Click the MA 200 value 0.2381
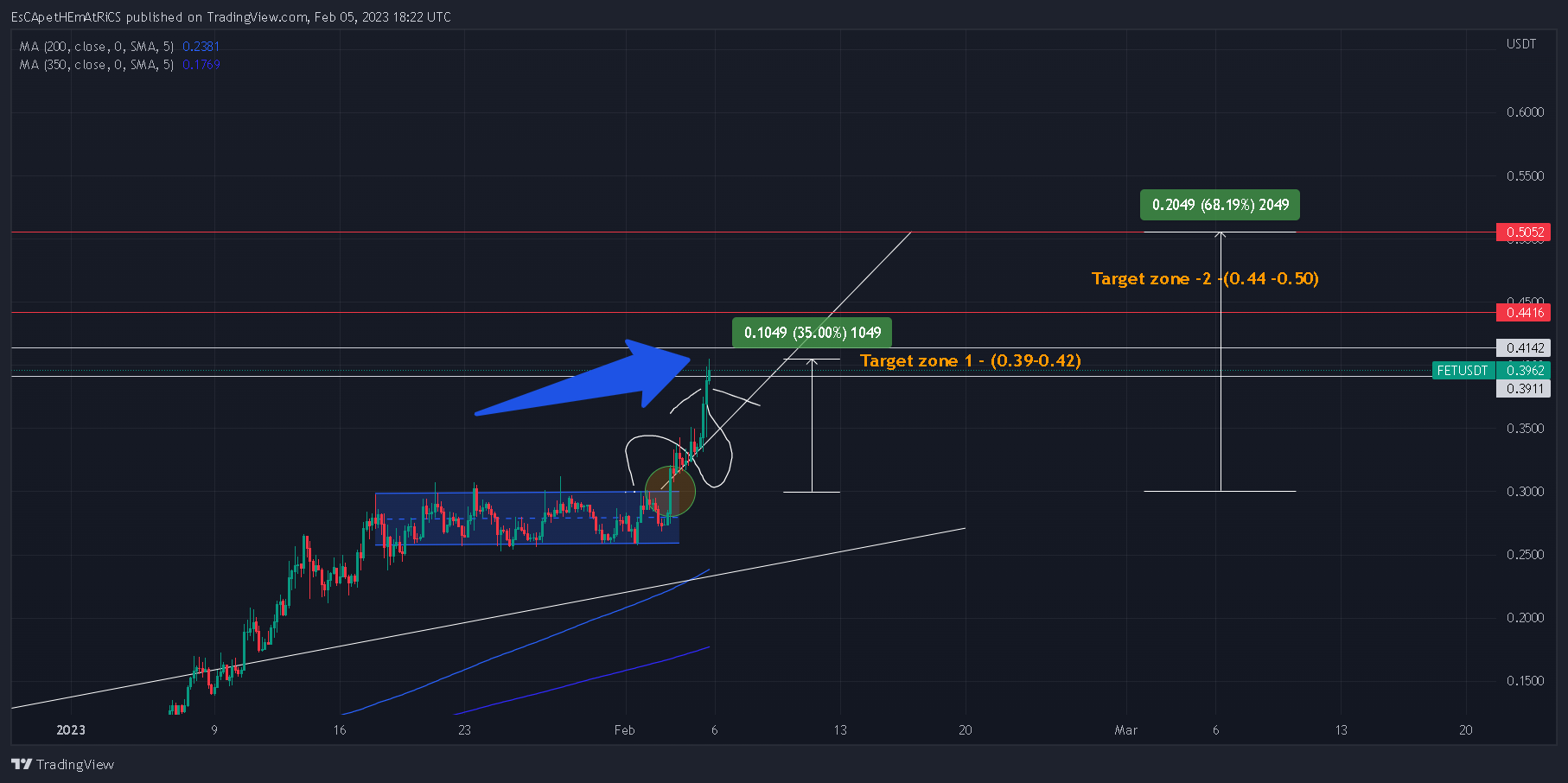 coord(201,47)
